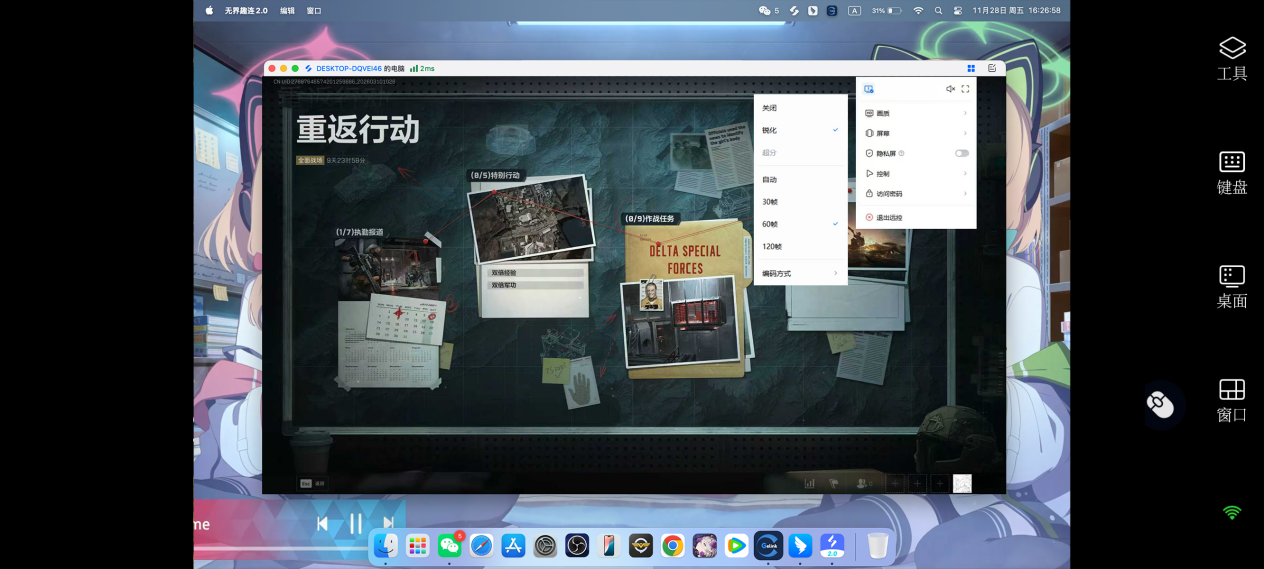Open the 编辑 menu in menu bar
Image resolution: width=1264 pixels, height=569 pixels.
pos(287,10)
